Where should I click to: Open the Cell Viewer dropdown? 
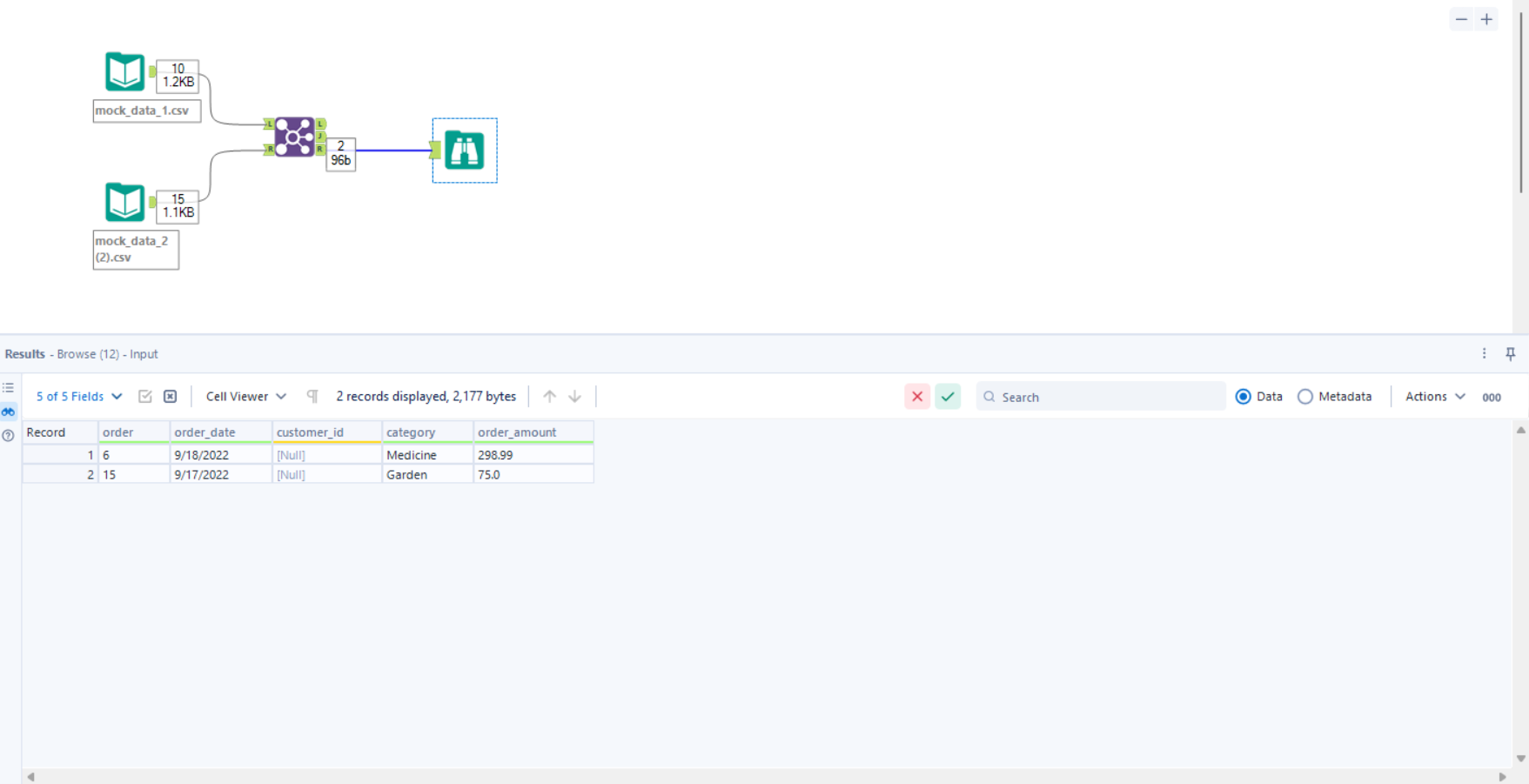click(x=246, y=397)
